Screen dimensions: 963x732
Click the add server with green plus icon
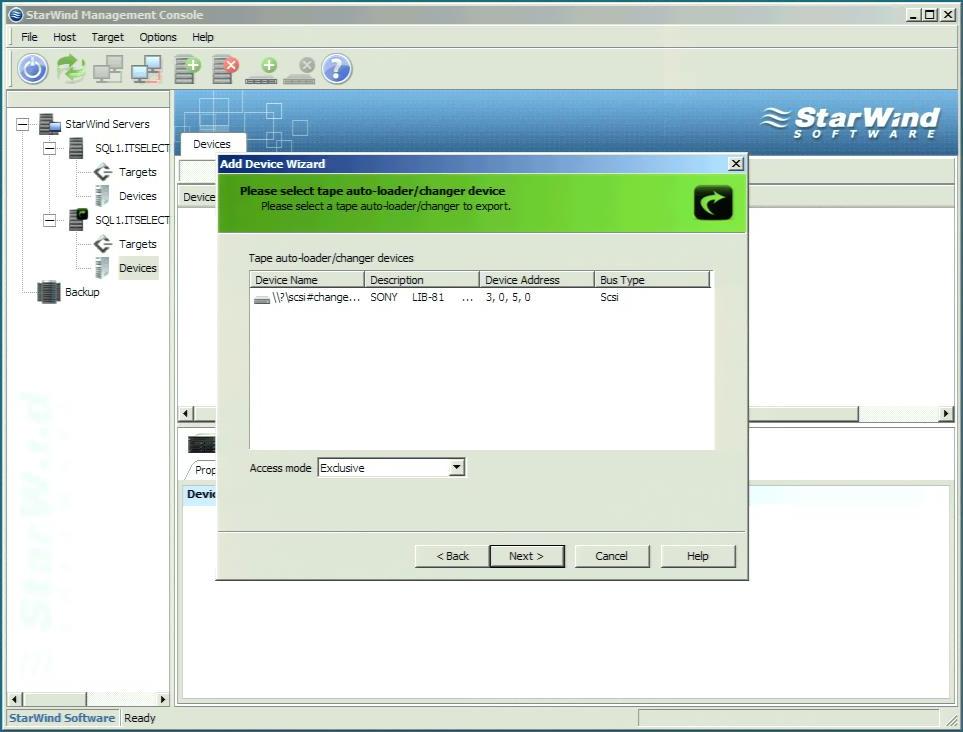(187, 69)
